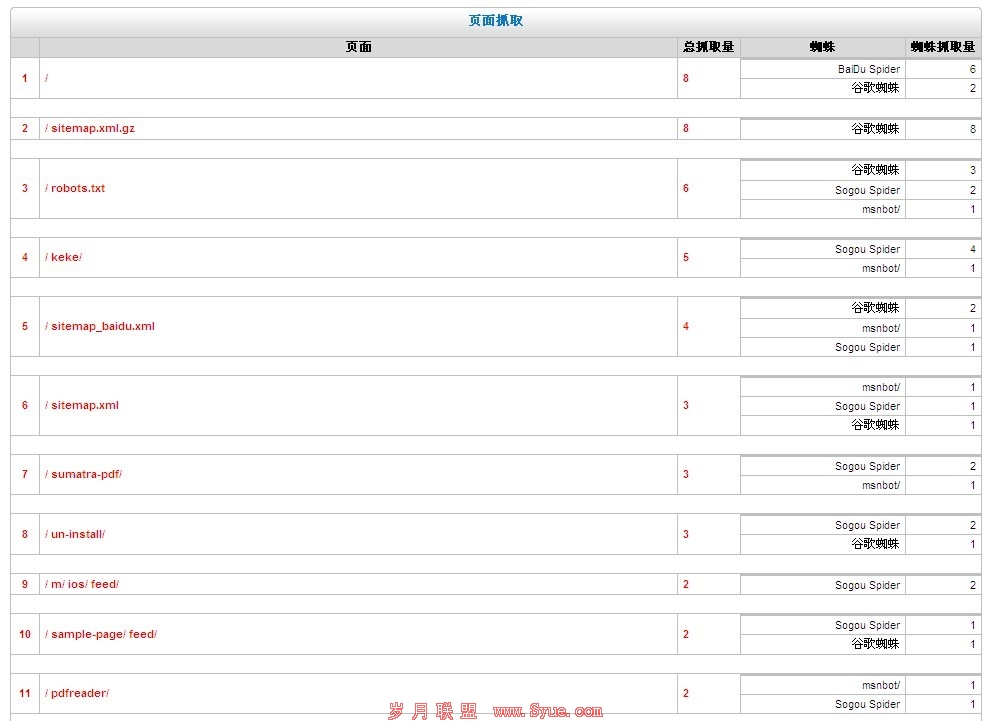Open the /keke/ page link
The width and height of the screenshot is (989, 721).
pyautogui.click(x=63, y=257)
